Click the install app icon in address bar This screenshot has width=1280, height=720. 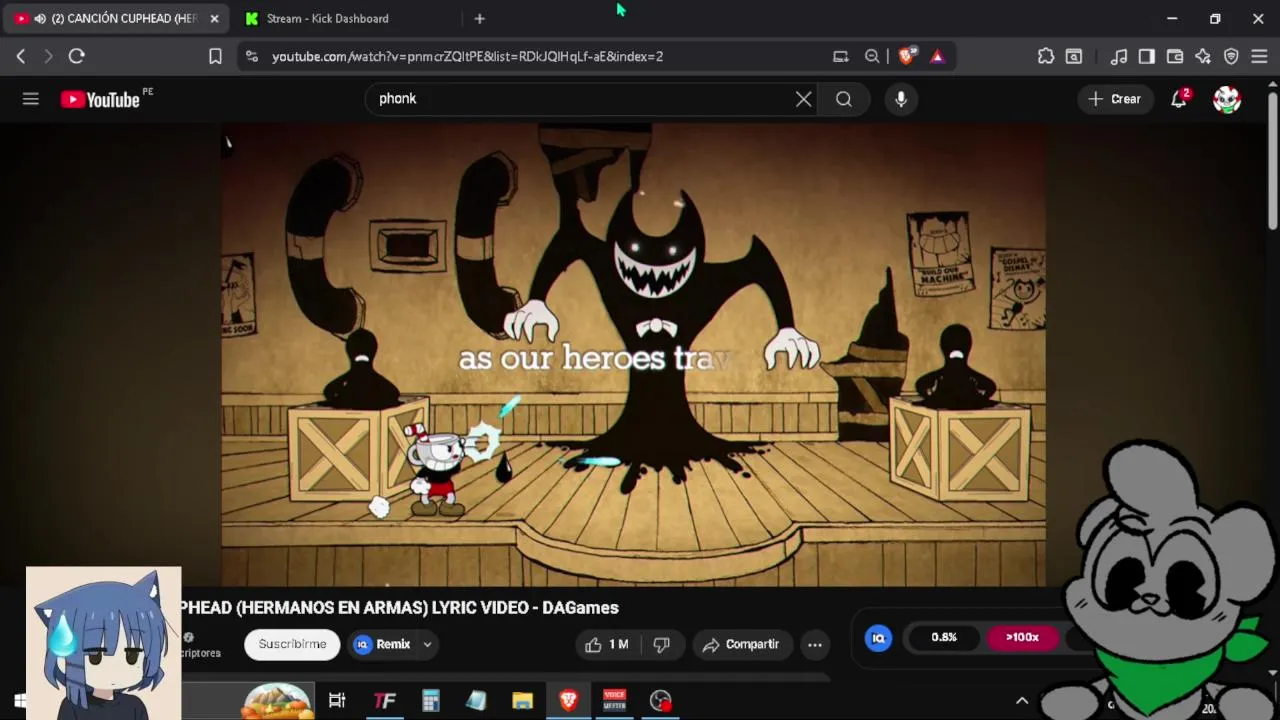point(841,57)
